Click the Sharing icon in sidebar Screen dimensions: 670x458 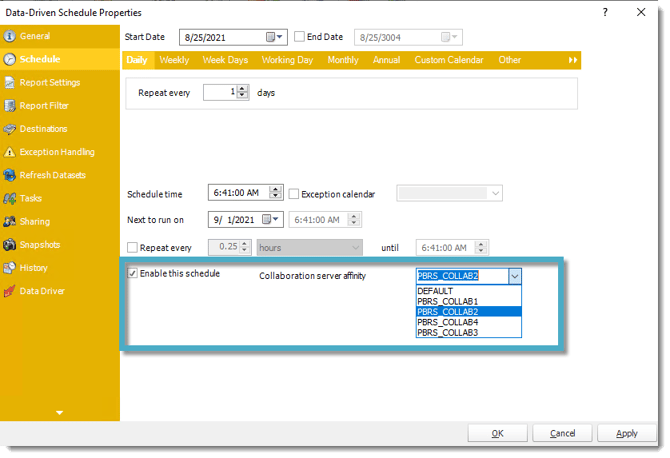(9, 221)
